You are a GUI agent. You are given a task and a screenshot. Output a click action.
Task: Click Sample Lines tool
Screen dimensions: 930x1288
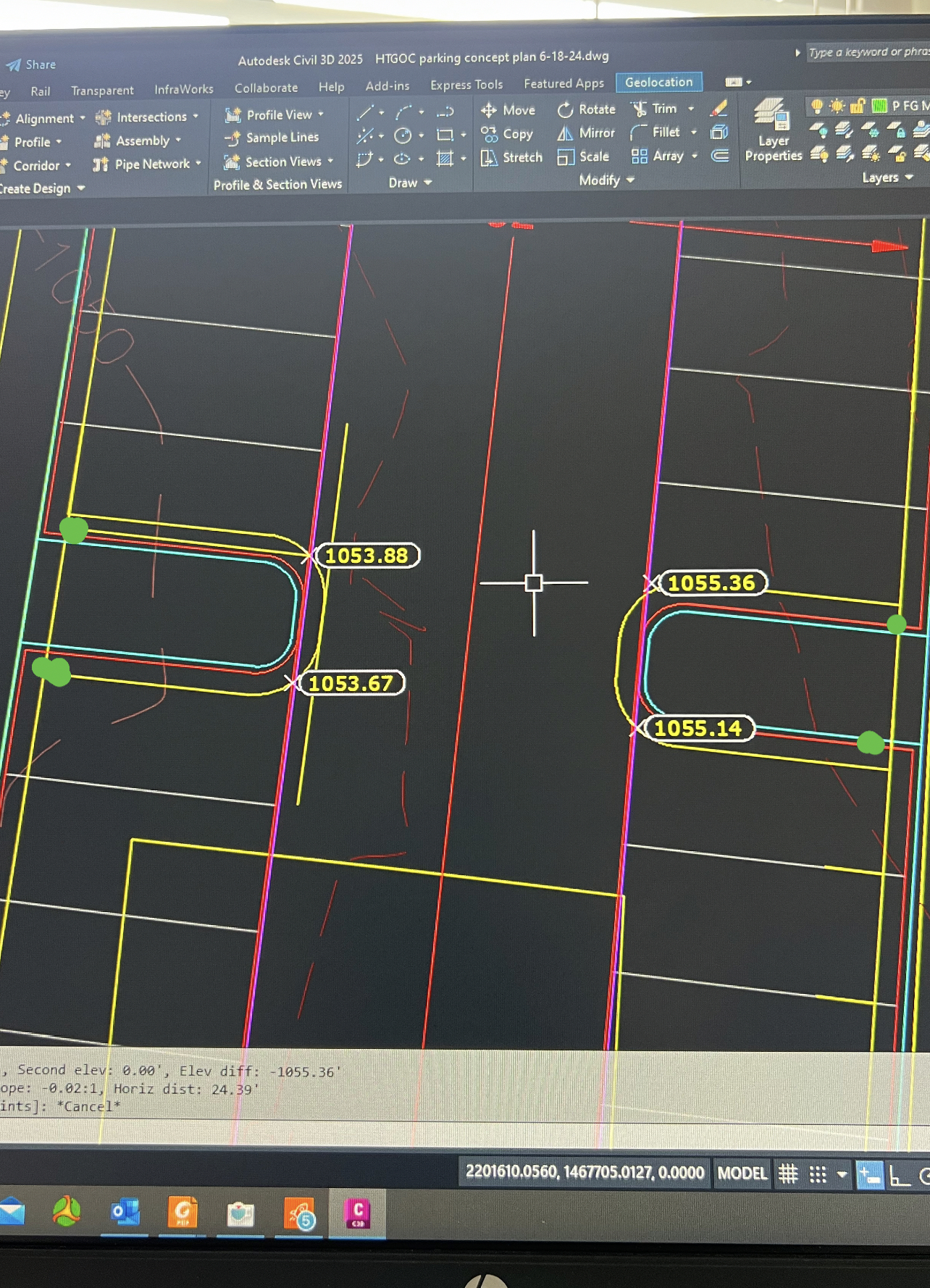click(272, 138)
